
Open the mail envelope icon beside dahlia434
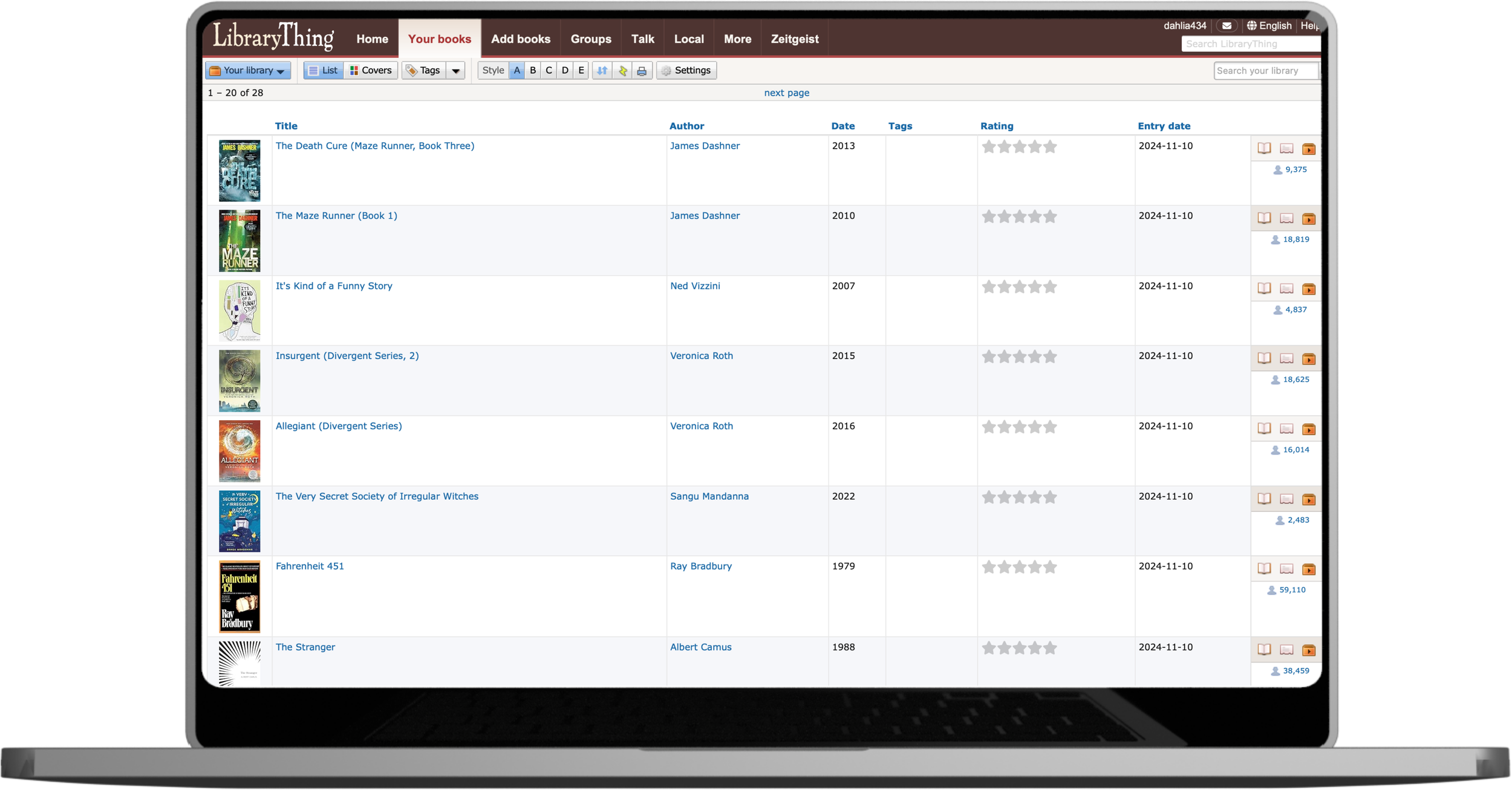point(1226,26)
